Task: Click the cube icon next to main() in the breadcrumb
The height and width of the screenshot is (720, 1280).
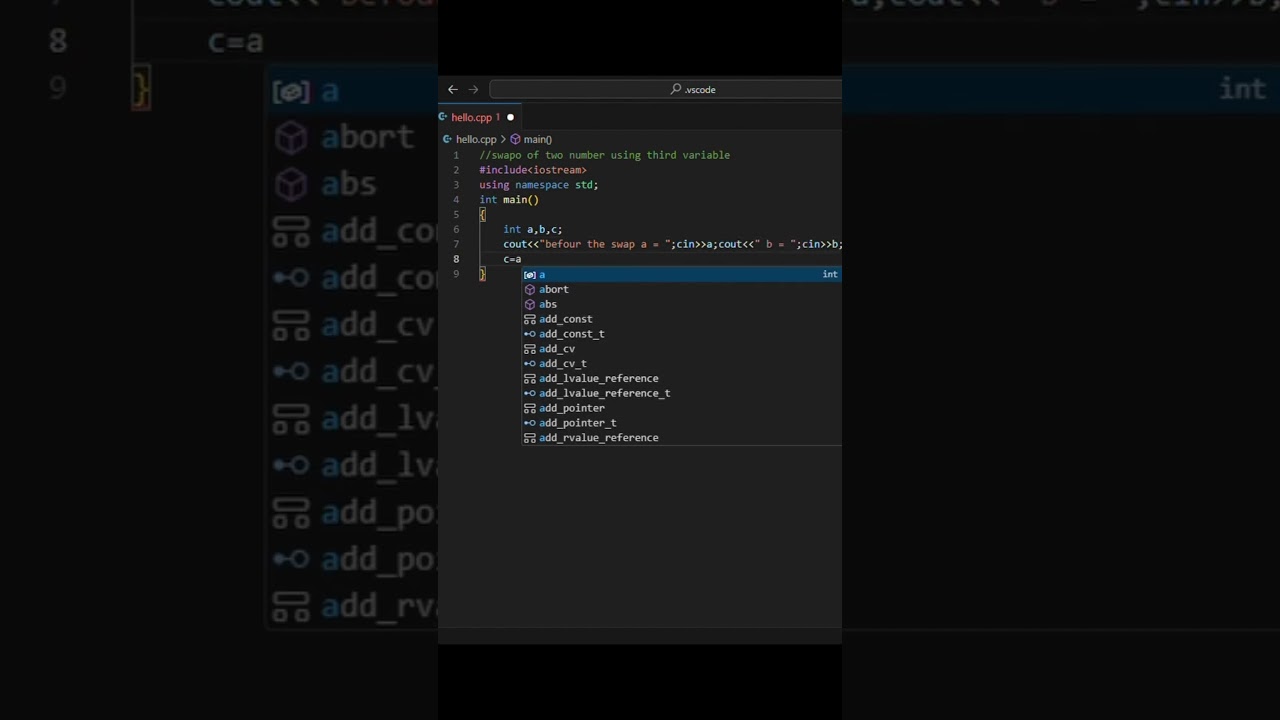Action: [516, 139]
